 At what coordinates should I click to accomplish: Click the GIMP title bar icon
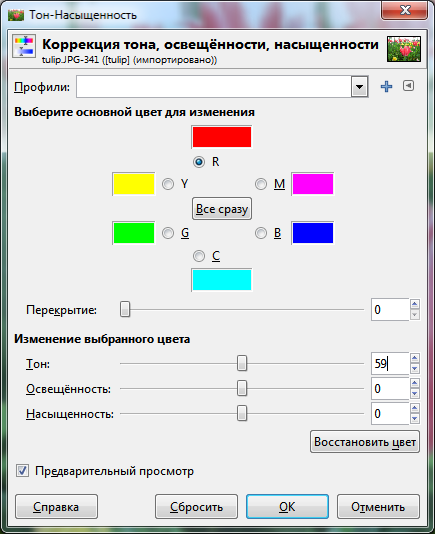(16, 15)
